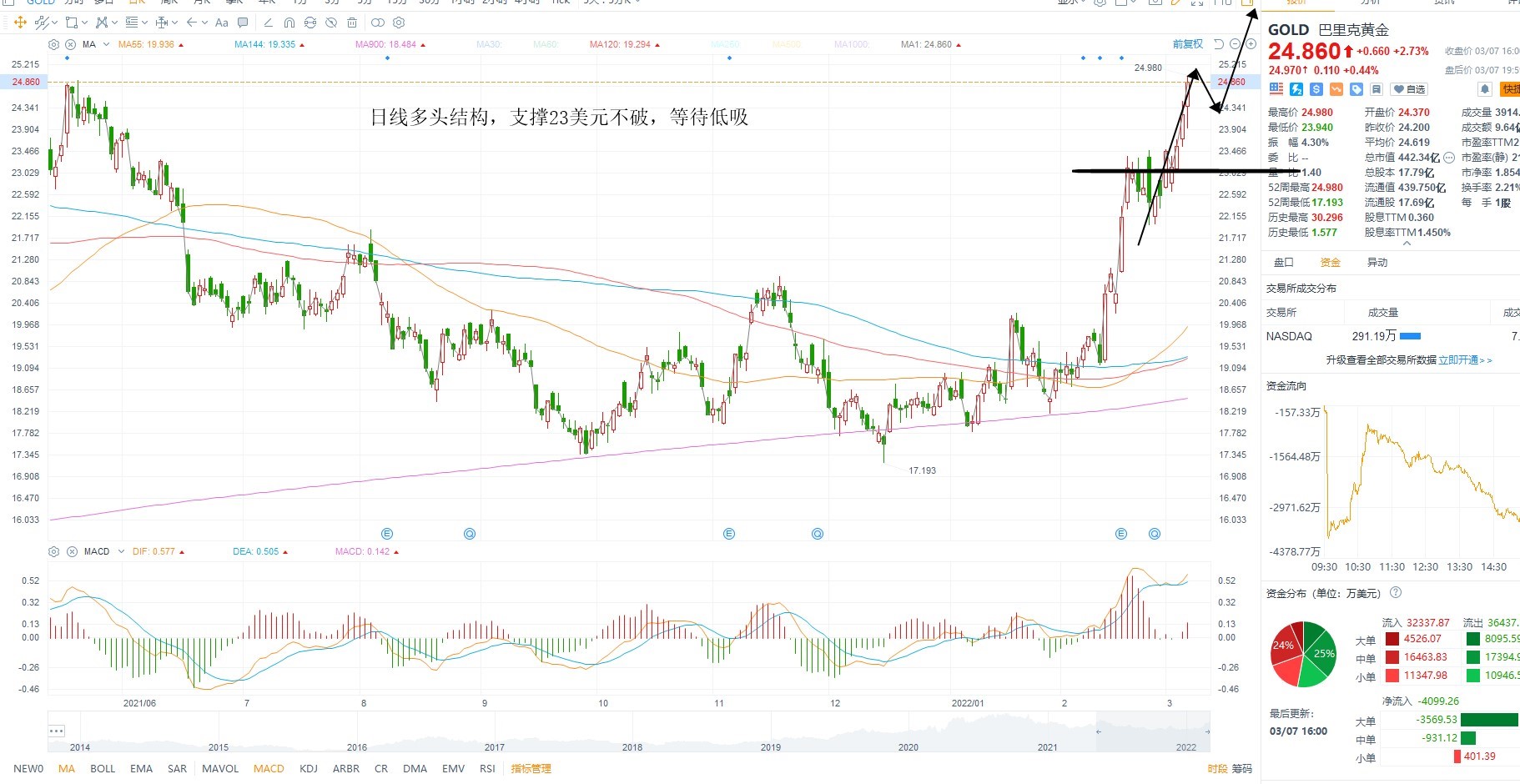The width and height of the screenshot is (1520, 784).
Task: Toggle MAVOL sub-indicator
Action: (220, 769)
